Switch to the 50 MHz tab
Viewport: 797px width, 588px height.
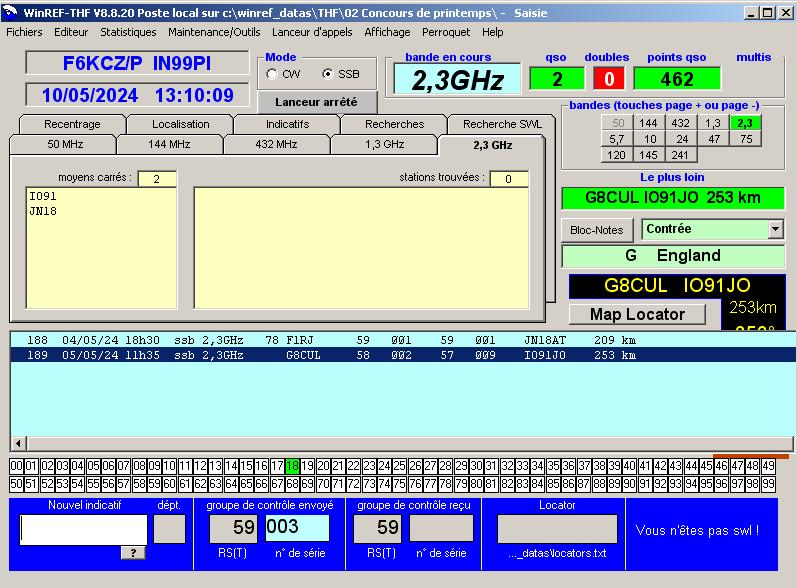(65, 144)
